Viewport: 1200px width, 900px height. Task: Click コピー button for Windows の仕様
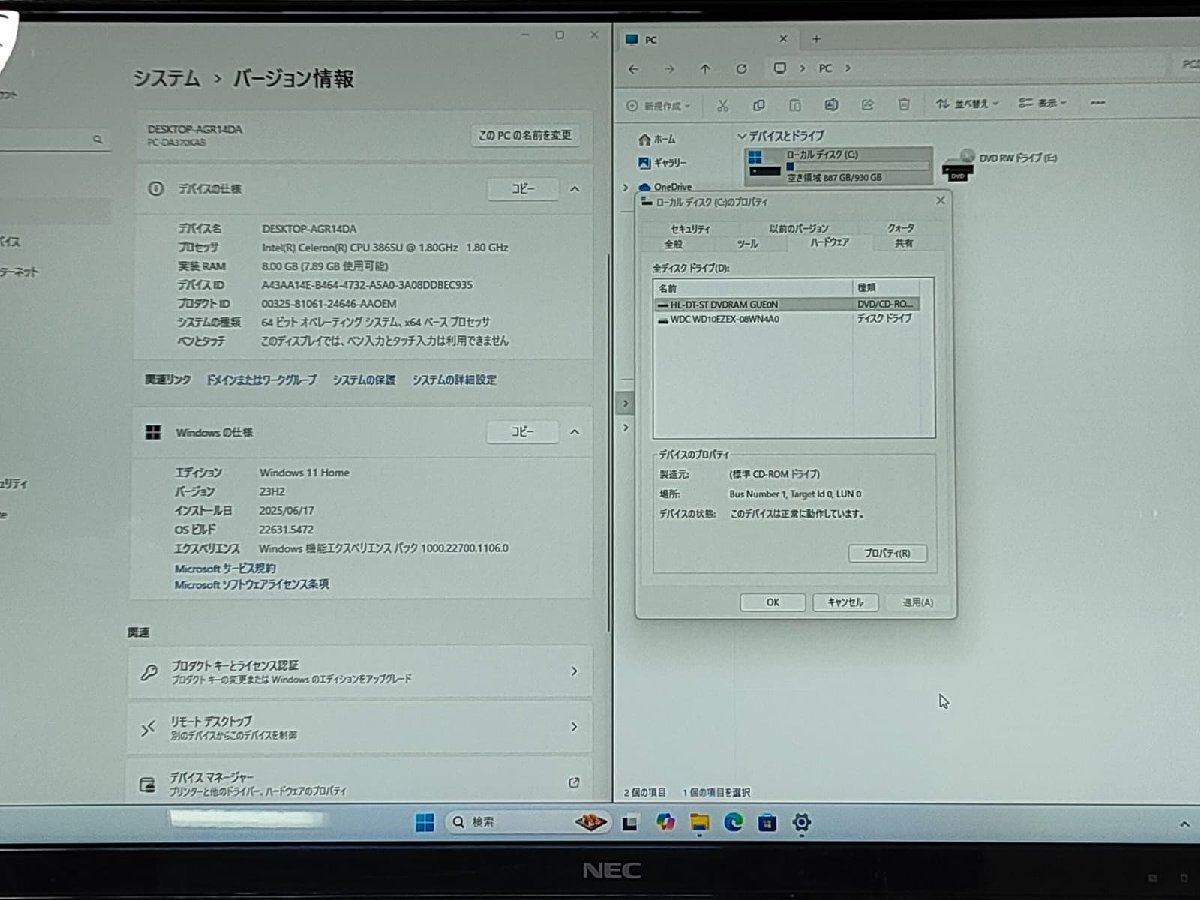tap(523, 432)
